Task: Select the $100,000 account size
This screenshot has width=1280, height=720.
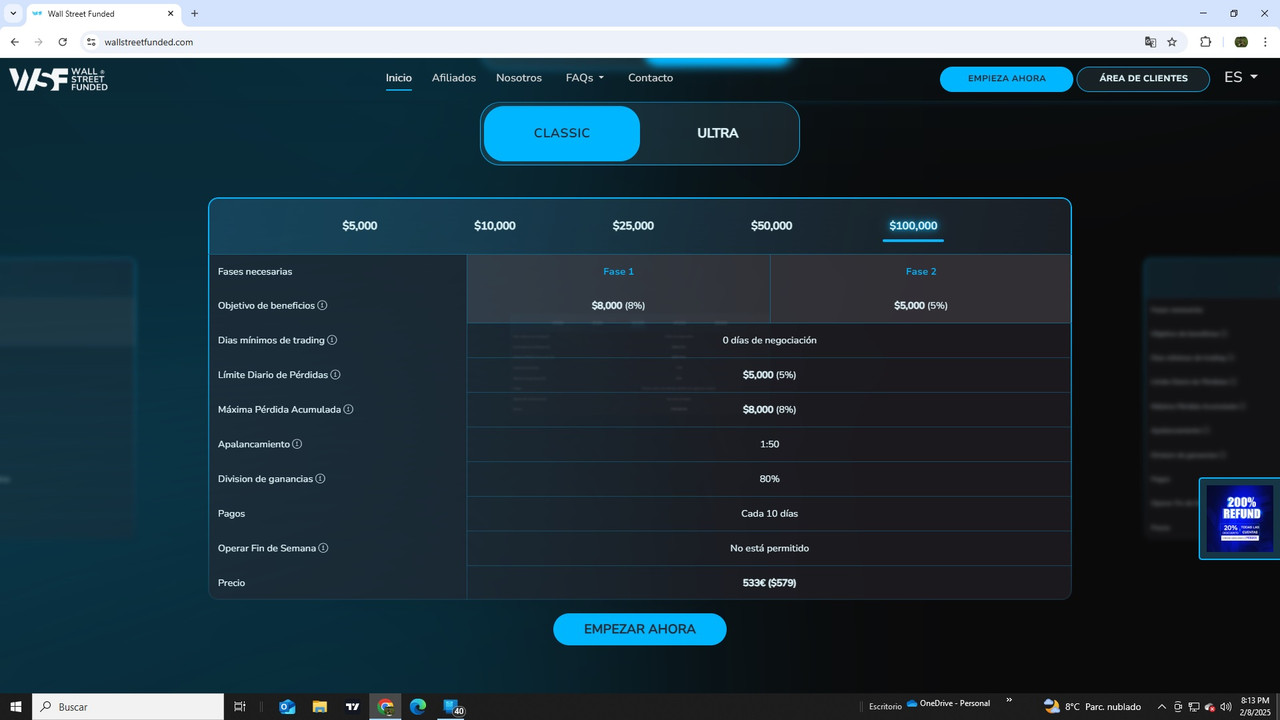Action: tap(913, 226)
